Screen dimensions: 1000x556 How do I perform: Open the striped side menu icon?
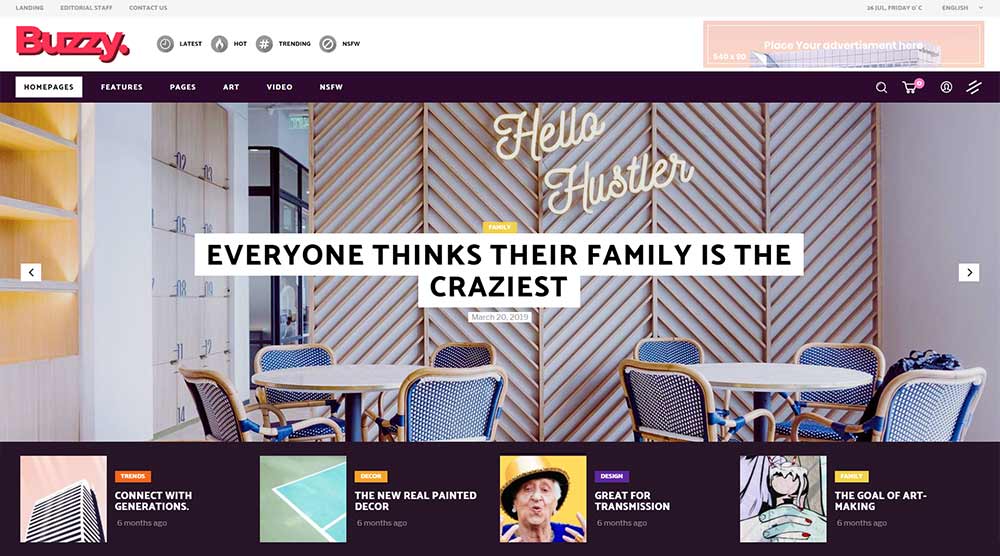[x=974, y=87]
